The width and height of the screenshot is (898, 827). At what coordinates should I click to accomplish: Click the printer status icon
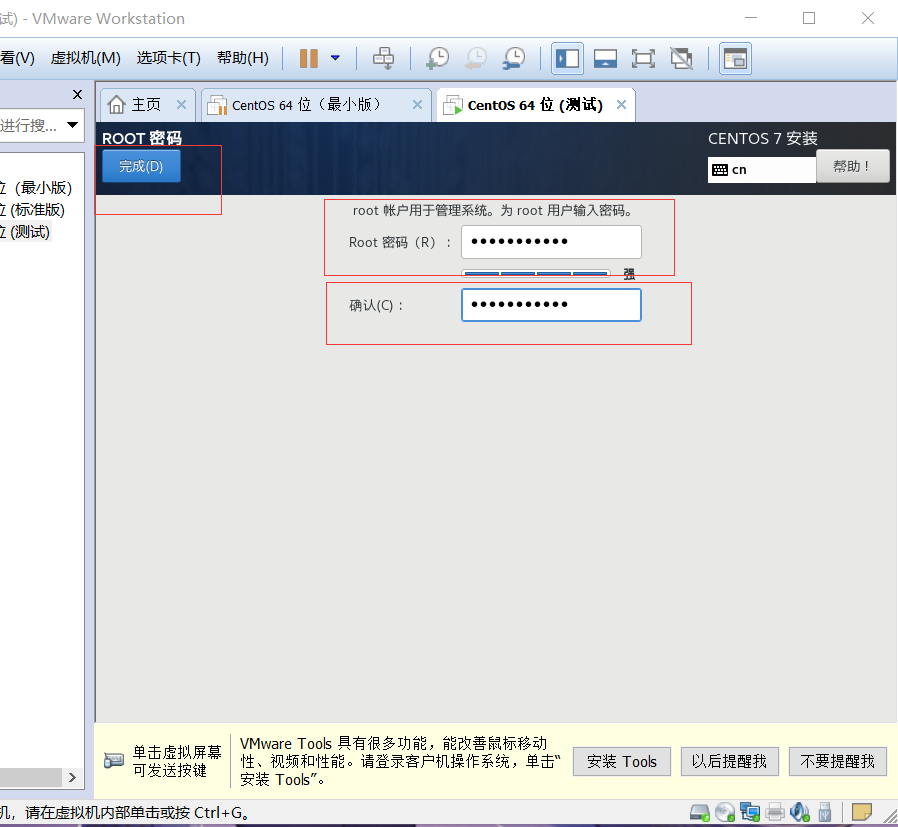tap(775, 812)
